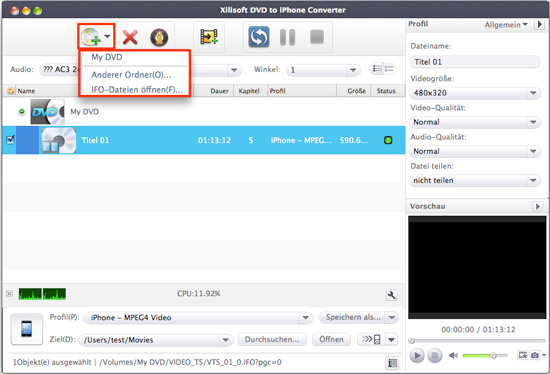This screenshot has width=550, height=374.
Task: Mute the preview audio
Action: (453, 356)
